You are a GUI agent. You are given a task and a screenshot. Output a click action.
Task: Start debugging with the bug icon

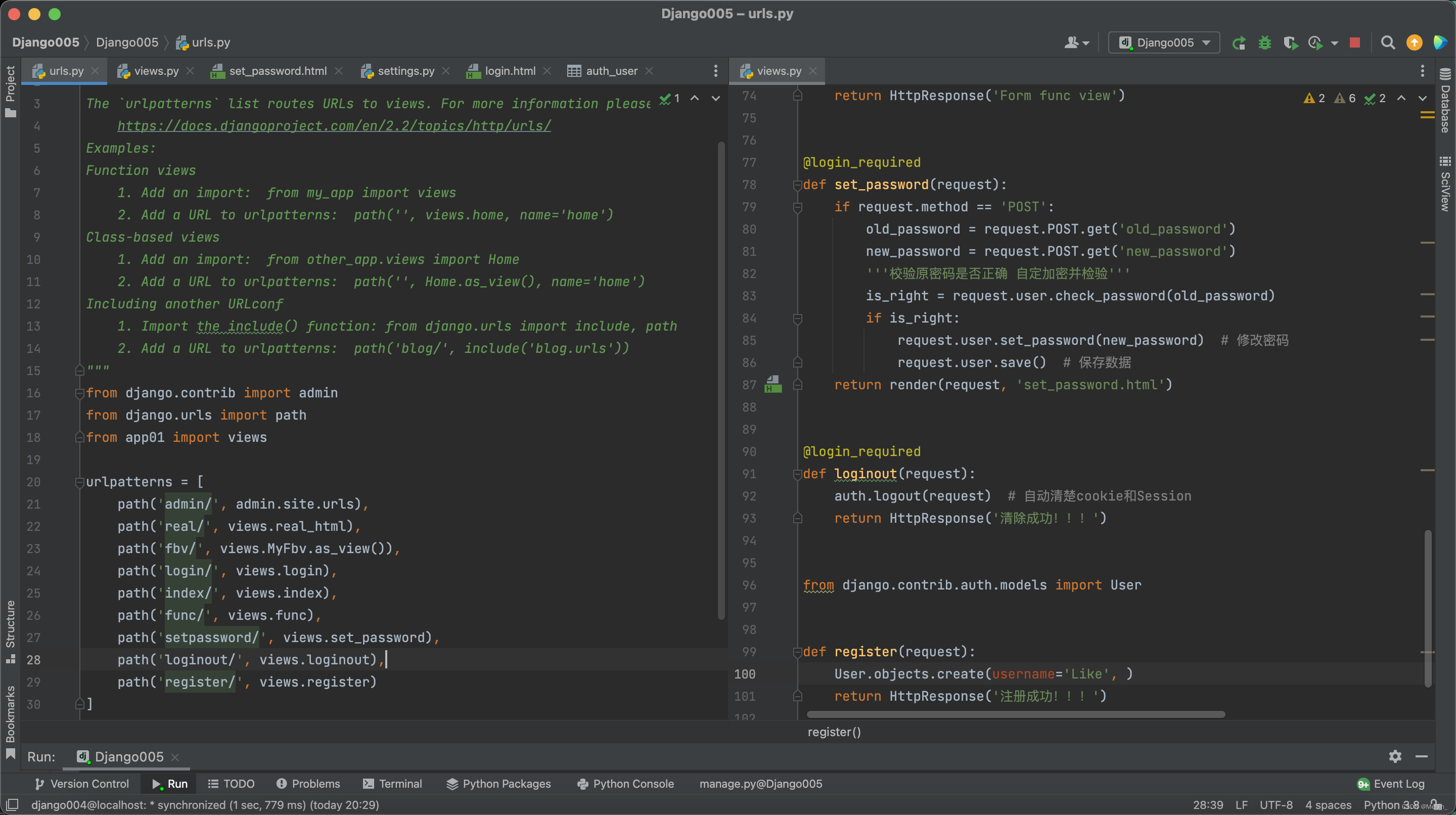[x=1264, y=43]
